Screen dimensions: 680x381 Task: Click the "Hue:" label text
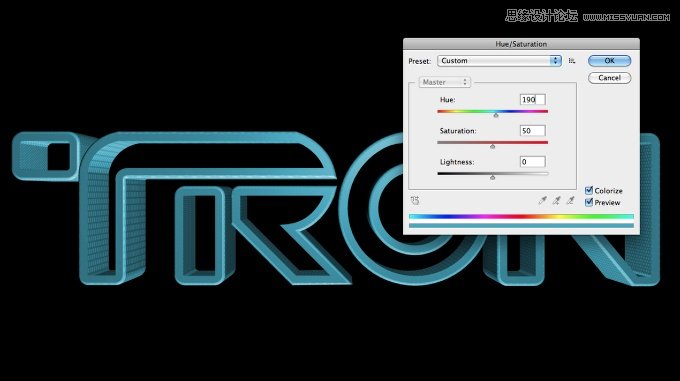coord(448,100)
